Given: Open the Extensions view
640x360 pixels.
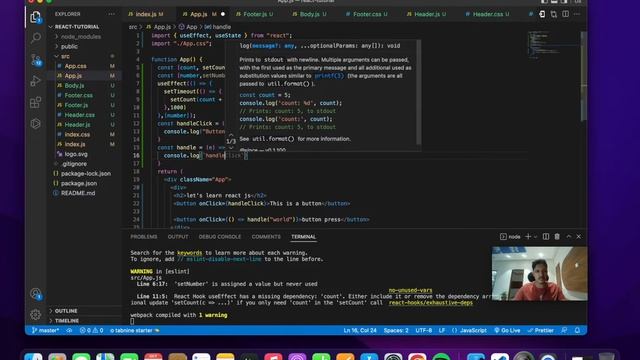Looking at the screenshot, I should click(x=36, y=102).
